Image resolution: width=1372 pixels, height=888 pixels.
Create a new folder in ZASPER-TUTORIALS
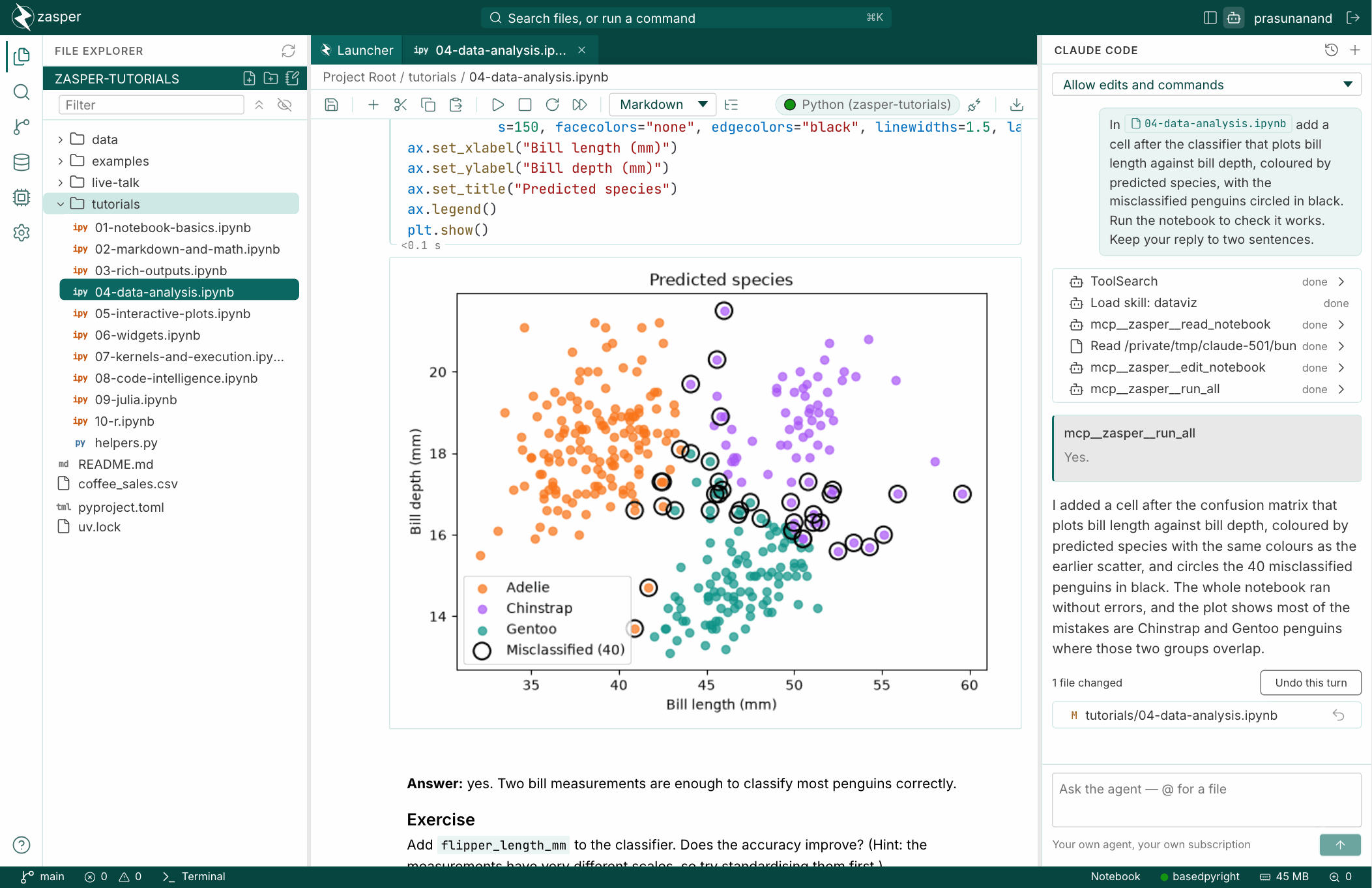pos(270,78)
